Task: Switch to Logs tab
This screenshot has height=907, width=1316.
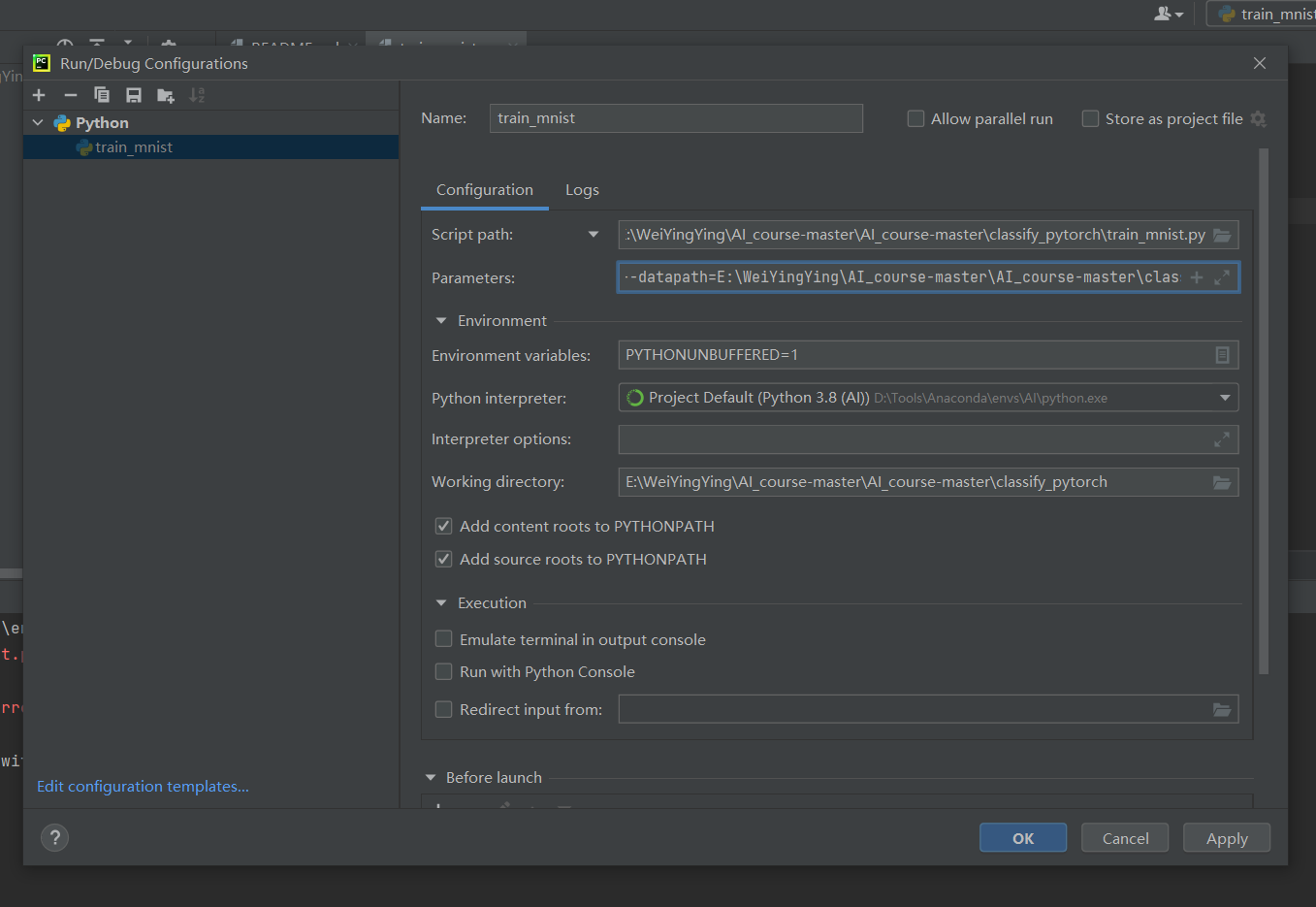Action: click(x=582, y=190)
